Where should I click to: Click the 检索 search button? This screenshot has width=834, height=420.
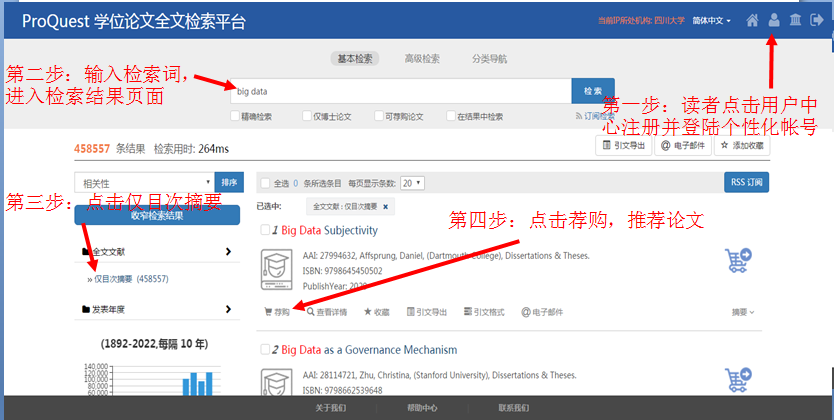(x=593, y=91)
